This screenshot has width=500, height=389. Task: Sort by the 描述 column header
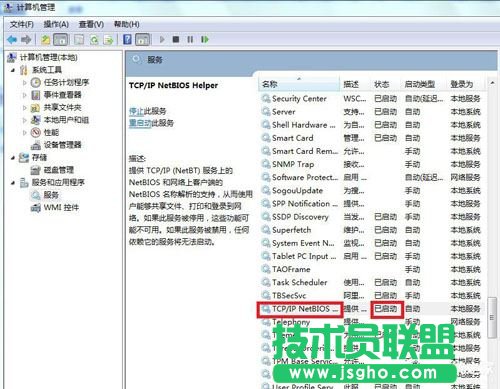[x=355, y=84]
